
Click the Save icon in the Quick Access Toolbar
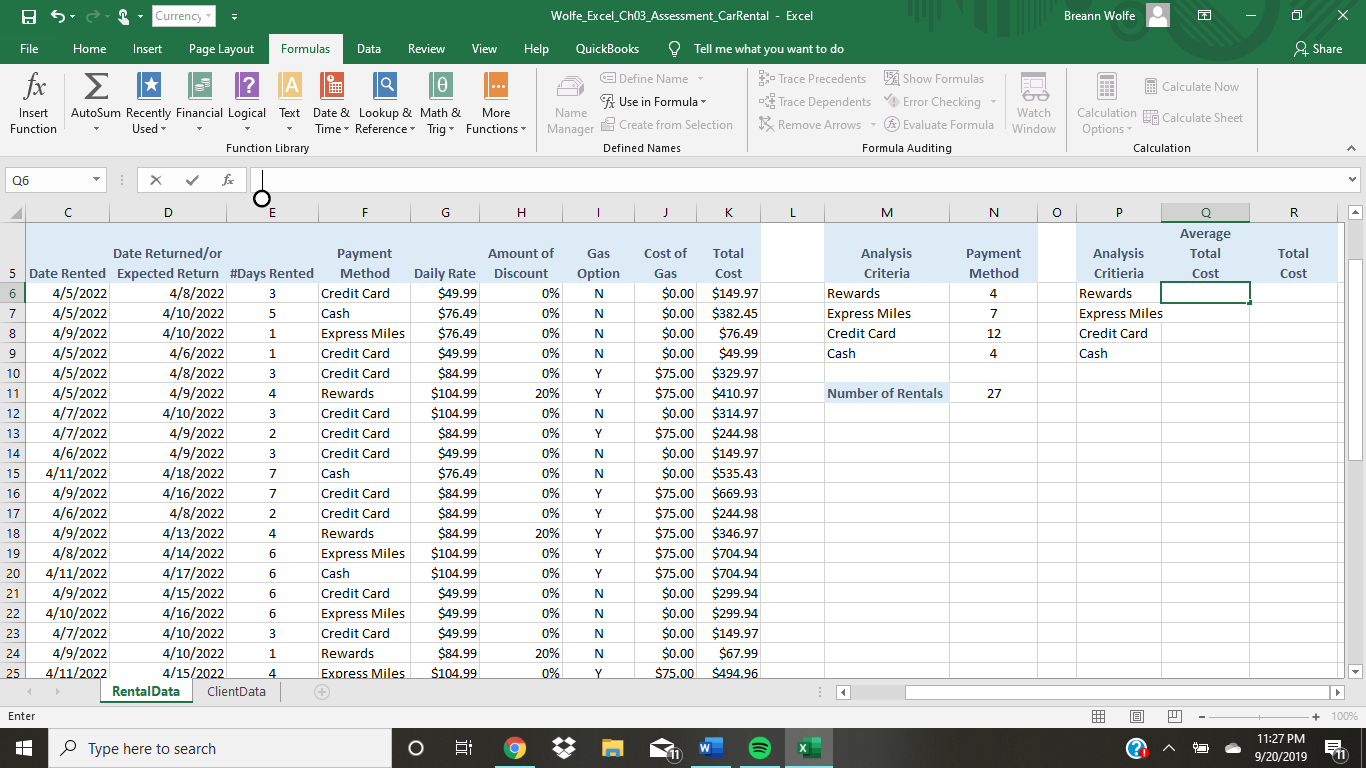pos(29,17)
